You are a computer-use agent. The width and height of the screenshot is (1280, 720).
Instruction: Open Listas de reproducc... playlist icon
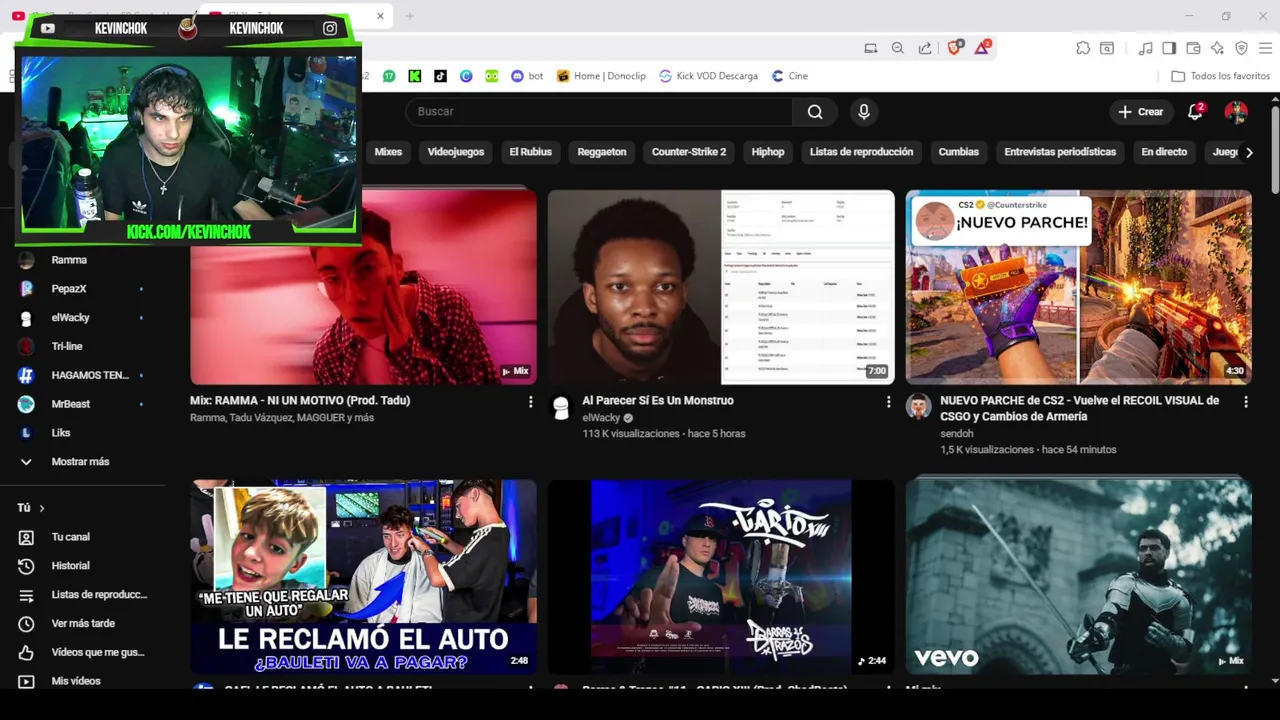(26, 595)
